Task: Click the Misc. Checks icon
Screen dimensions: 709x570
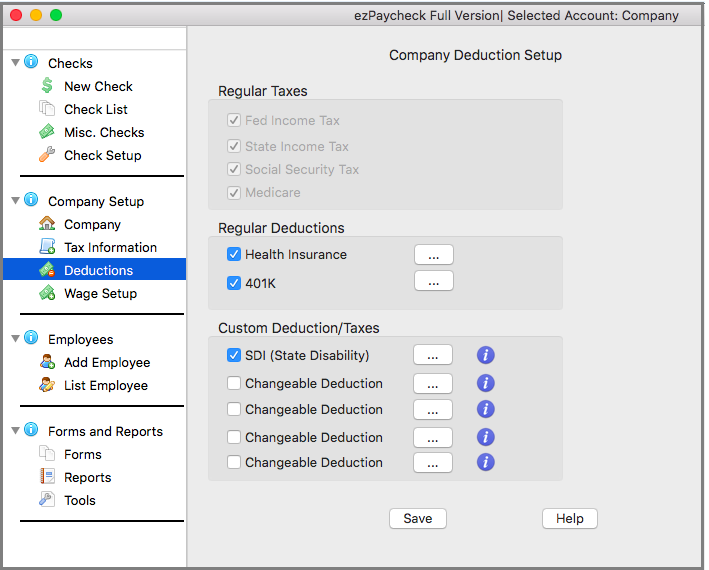Action: pyautogui.click(x=47, y=132)
